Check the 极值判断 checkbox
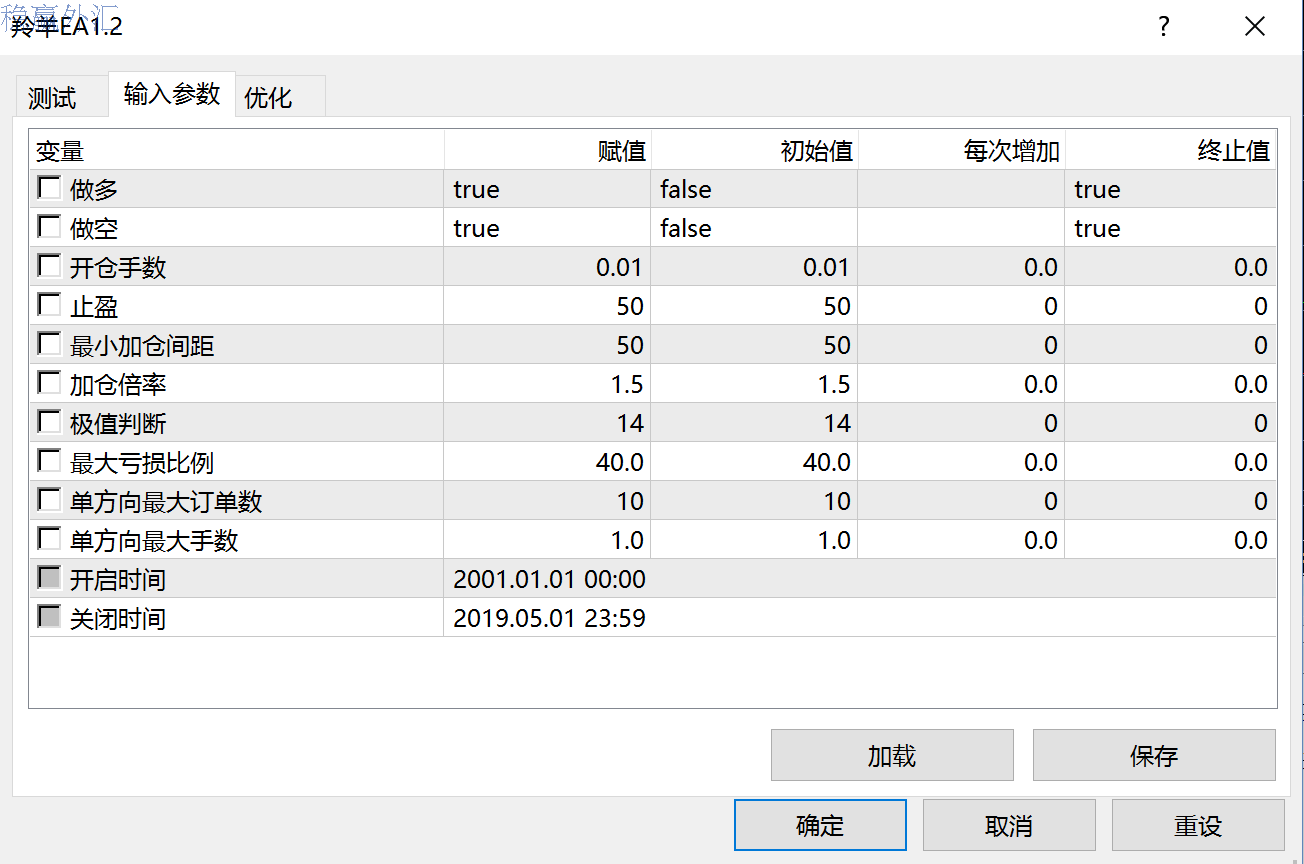The height and width of the screenshot is (864, 1304). pos(49,422)
